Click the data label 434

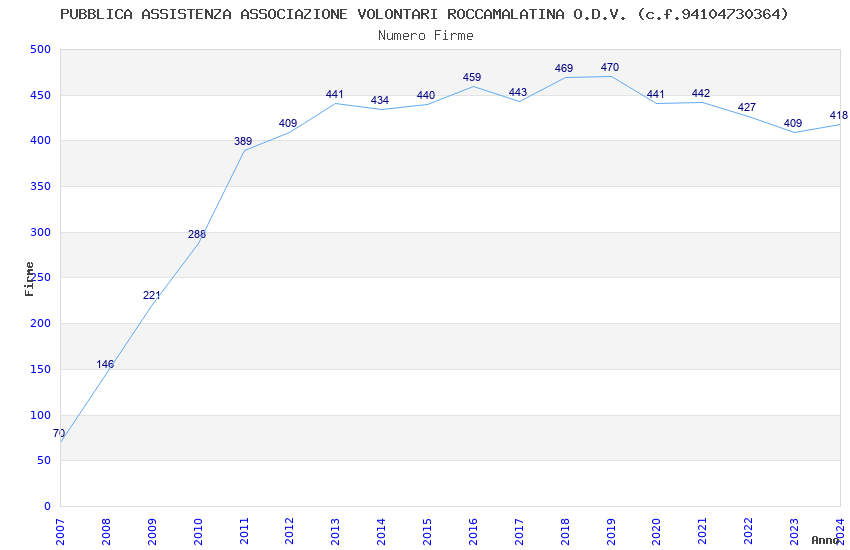click(379, 100)
